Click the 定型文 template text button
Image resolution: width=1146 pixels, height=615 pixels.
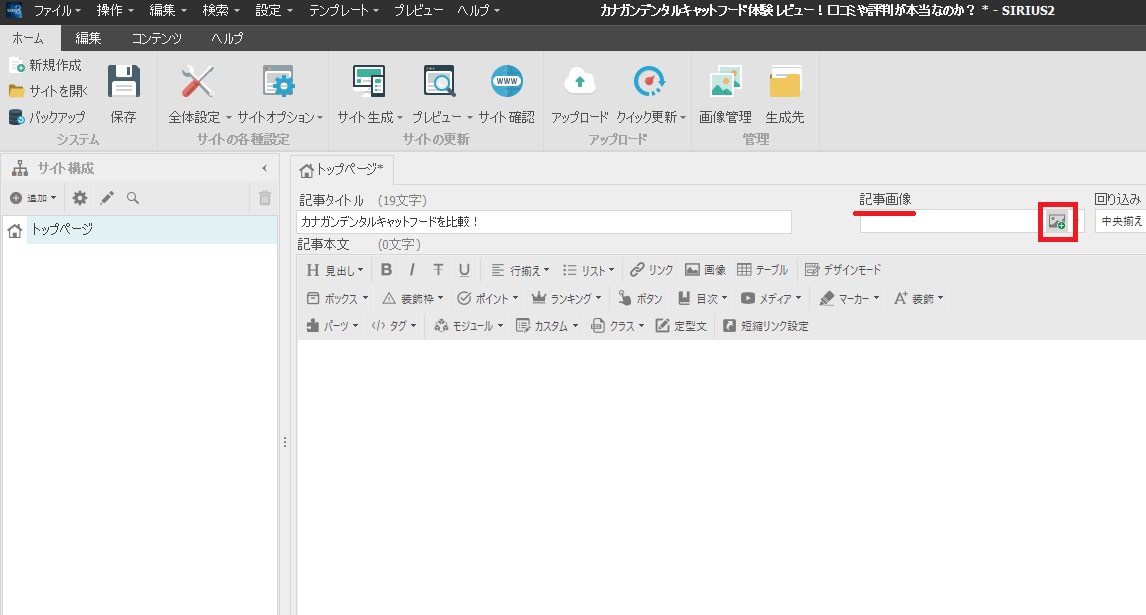coord(681,326)
